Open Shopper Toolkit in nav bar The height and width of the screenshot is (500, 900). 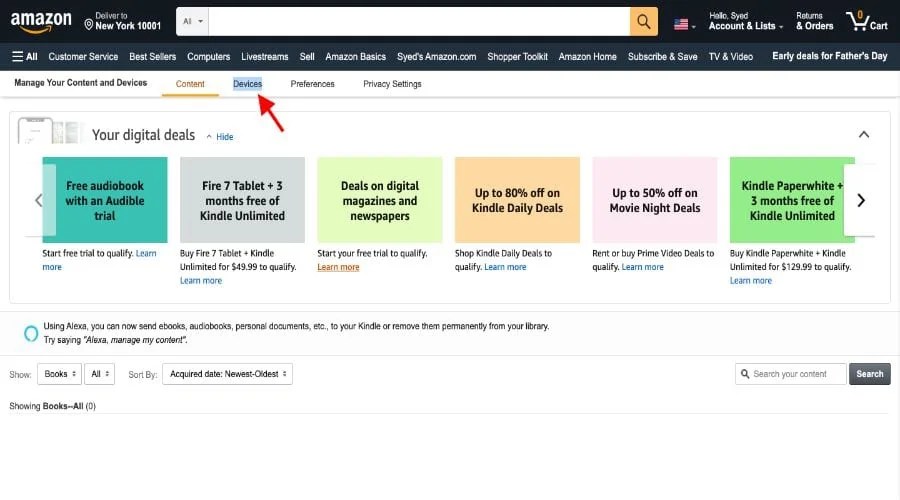[517, 56]
